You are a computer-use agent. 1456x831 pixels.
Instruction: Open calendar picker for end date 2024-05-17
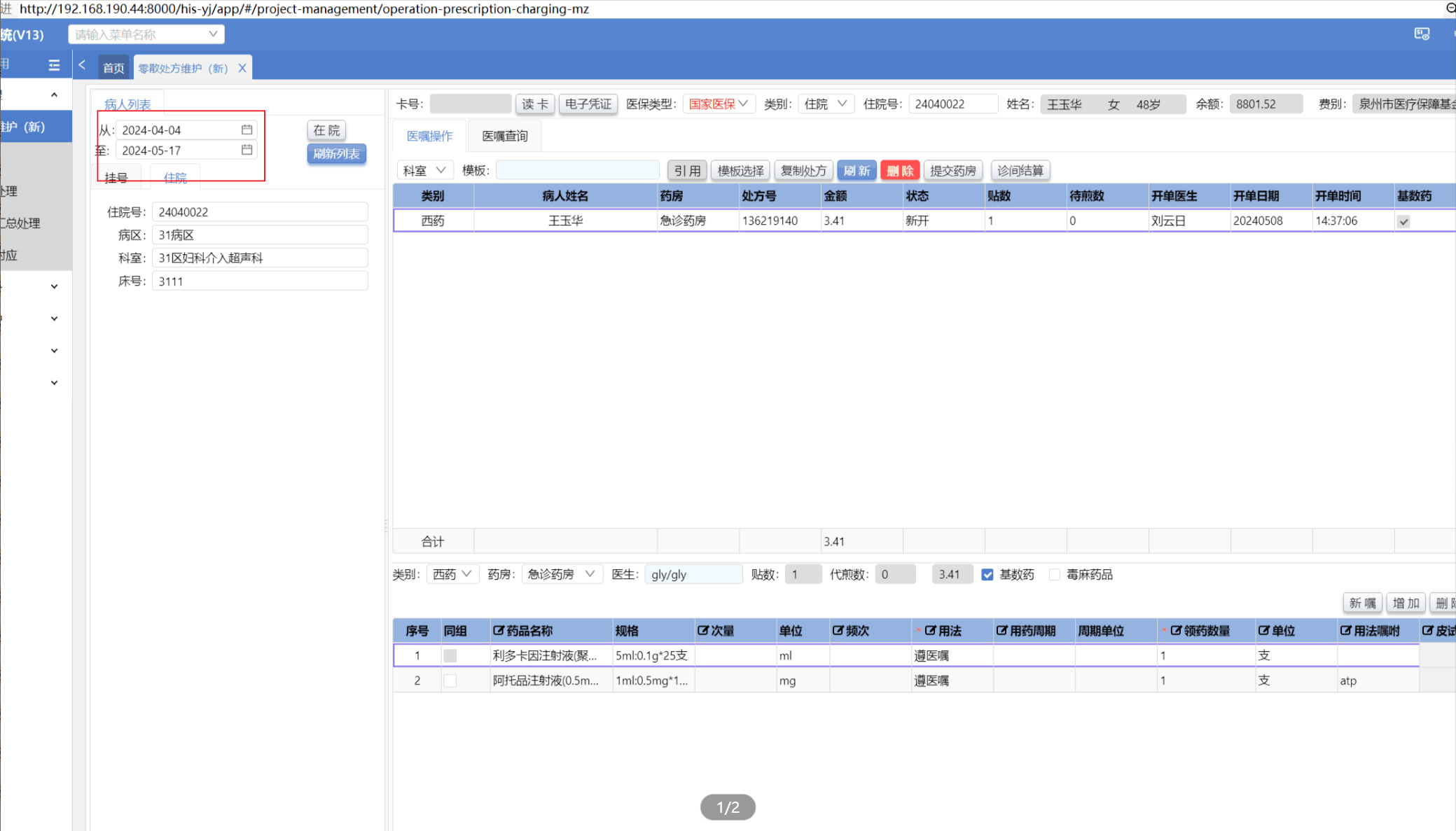click(x=247, y=150)
